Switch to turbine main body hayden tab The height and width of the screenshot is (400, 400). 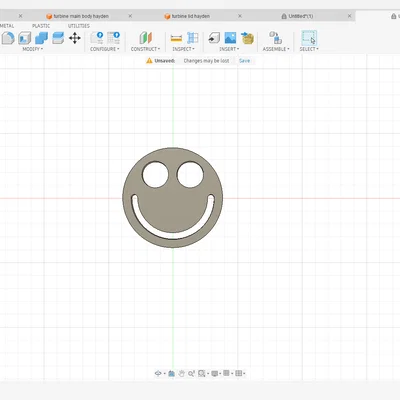point(77,16)
